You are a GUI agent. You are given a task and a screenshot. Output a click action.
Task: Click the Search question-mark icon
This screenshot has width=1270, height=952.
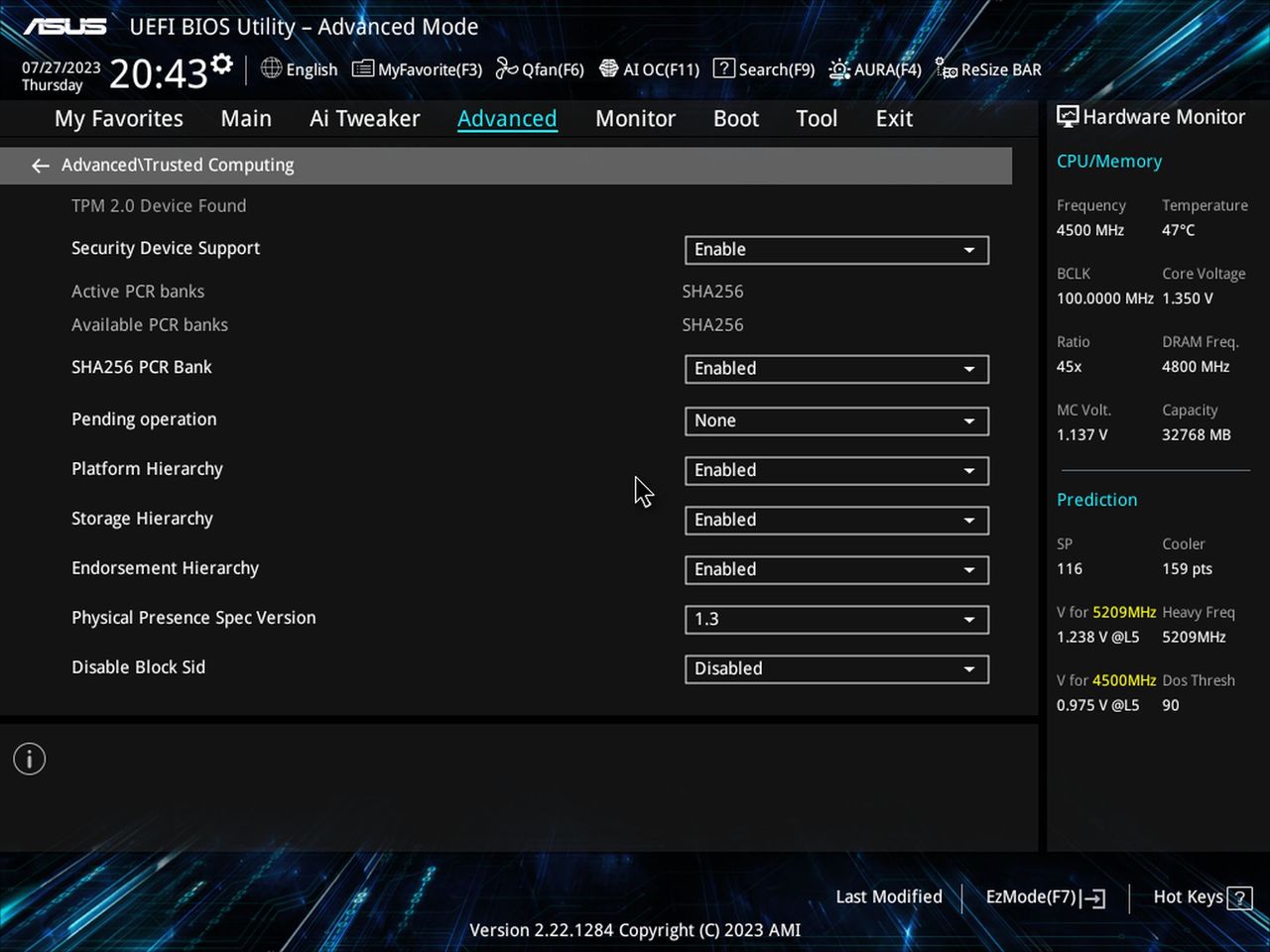point(724,67)
